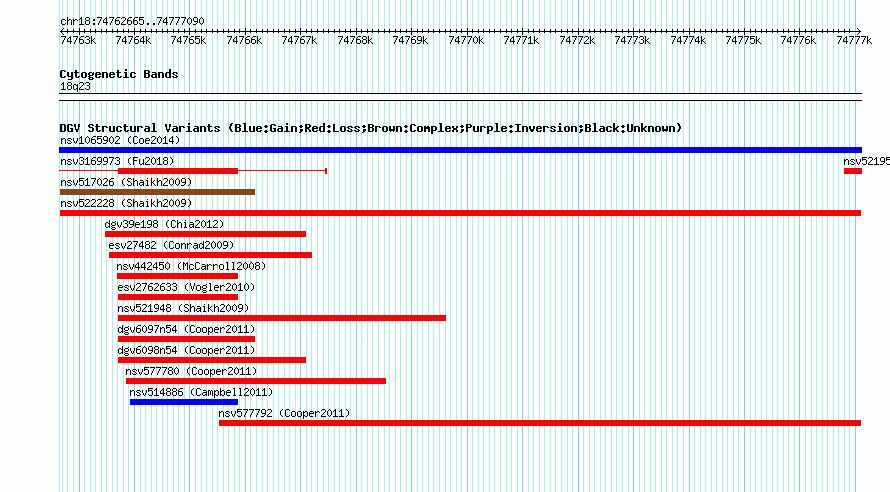890x492 pixels.
Task: Open the nsv577792 (Cooper2011) label
Action: click(284, 413)
